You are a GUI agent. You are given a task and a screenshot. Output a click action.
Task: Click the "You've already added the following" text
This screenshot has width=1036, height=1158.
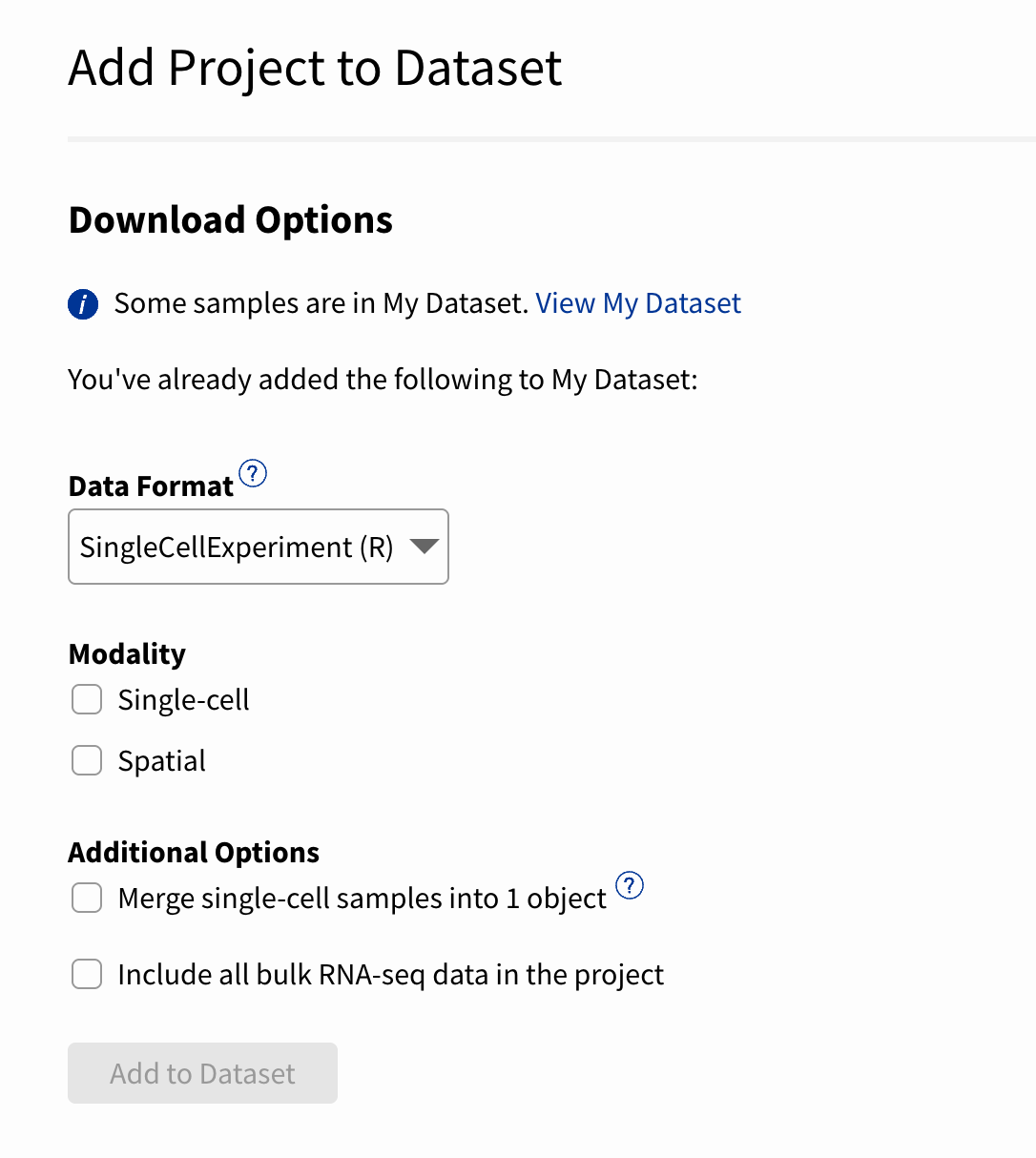tap(383, 380)
